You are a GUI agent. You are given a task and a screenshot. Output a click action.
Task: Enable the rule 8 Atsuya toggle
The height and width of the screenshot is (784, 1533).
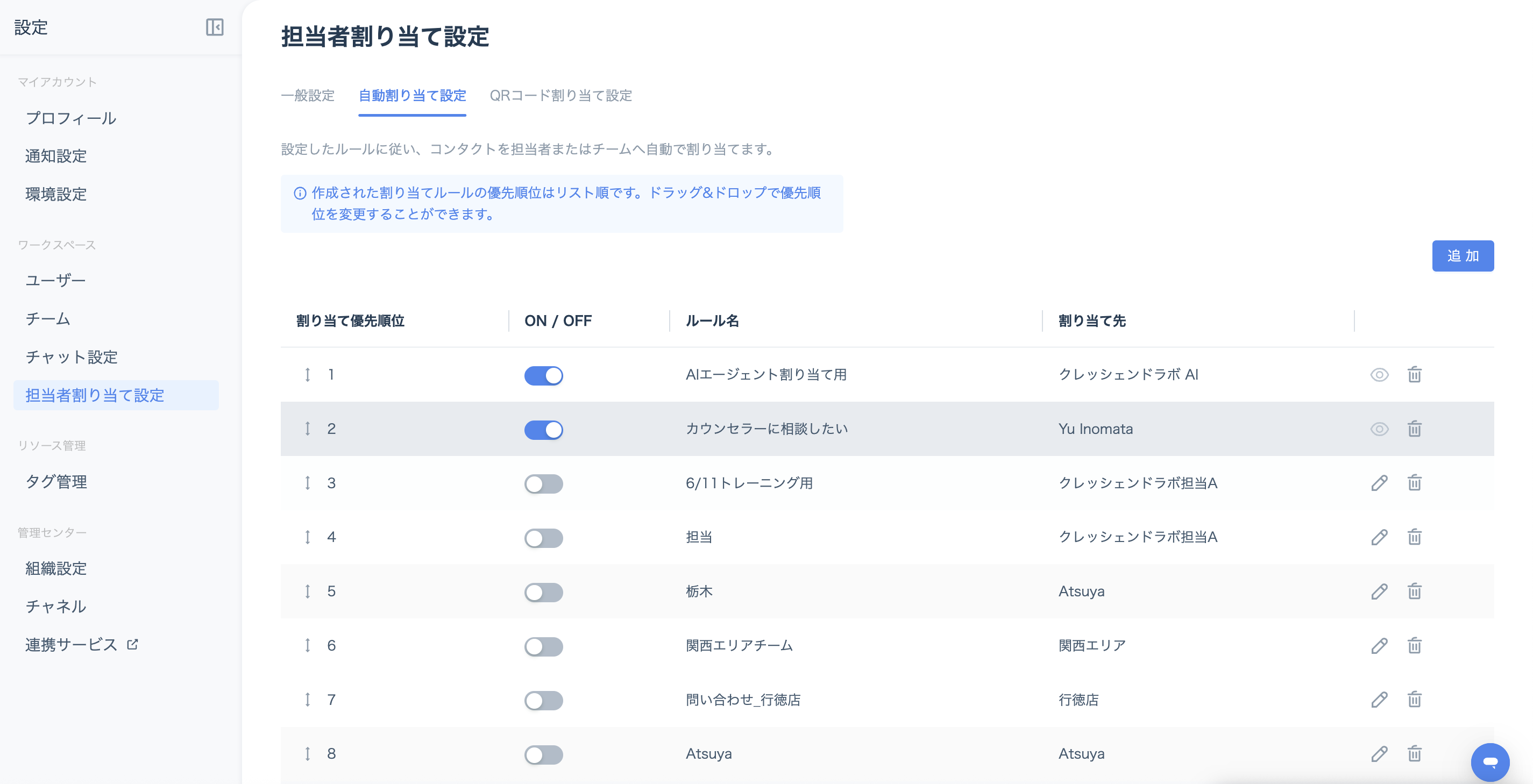click(543, 754)
